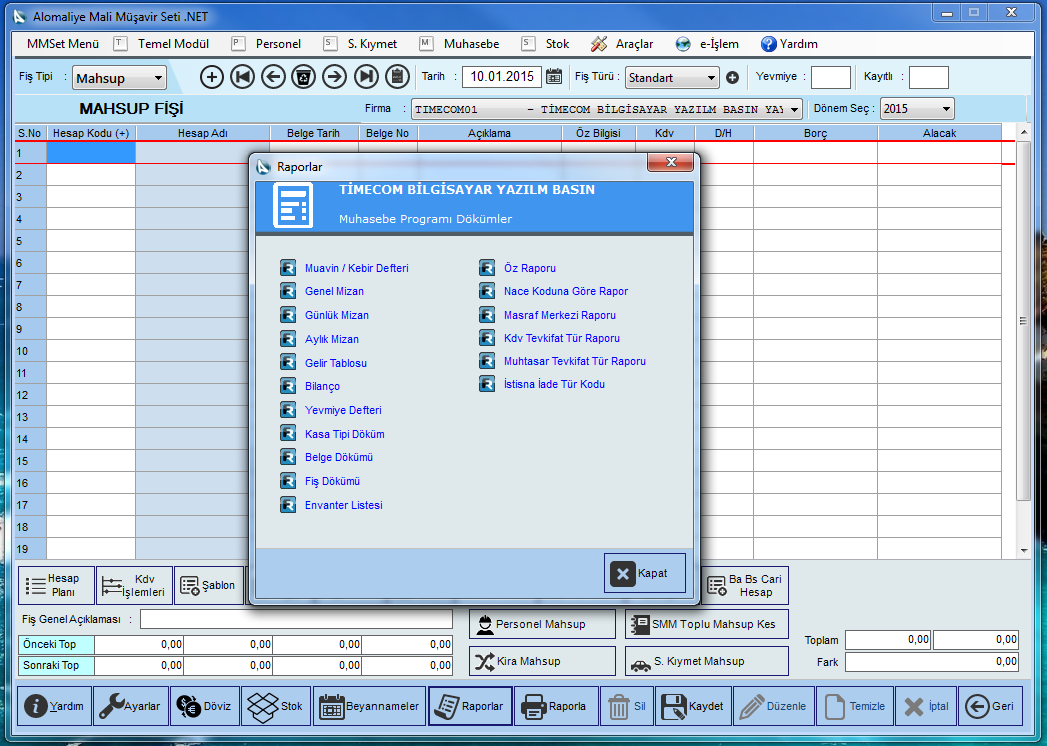The height and width of the screenshot is (746, 1047).
Task: Click the Tarih date field showing 10.01.2015
Action: tap(502, 77)
